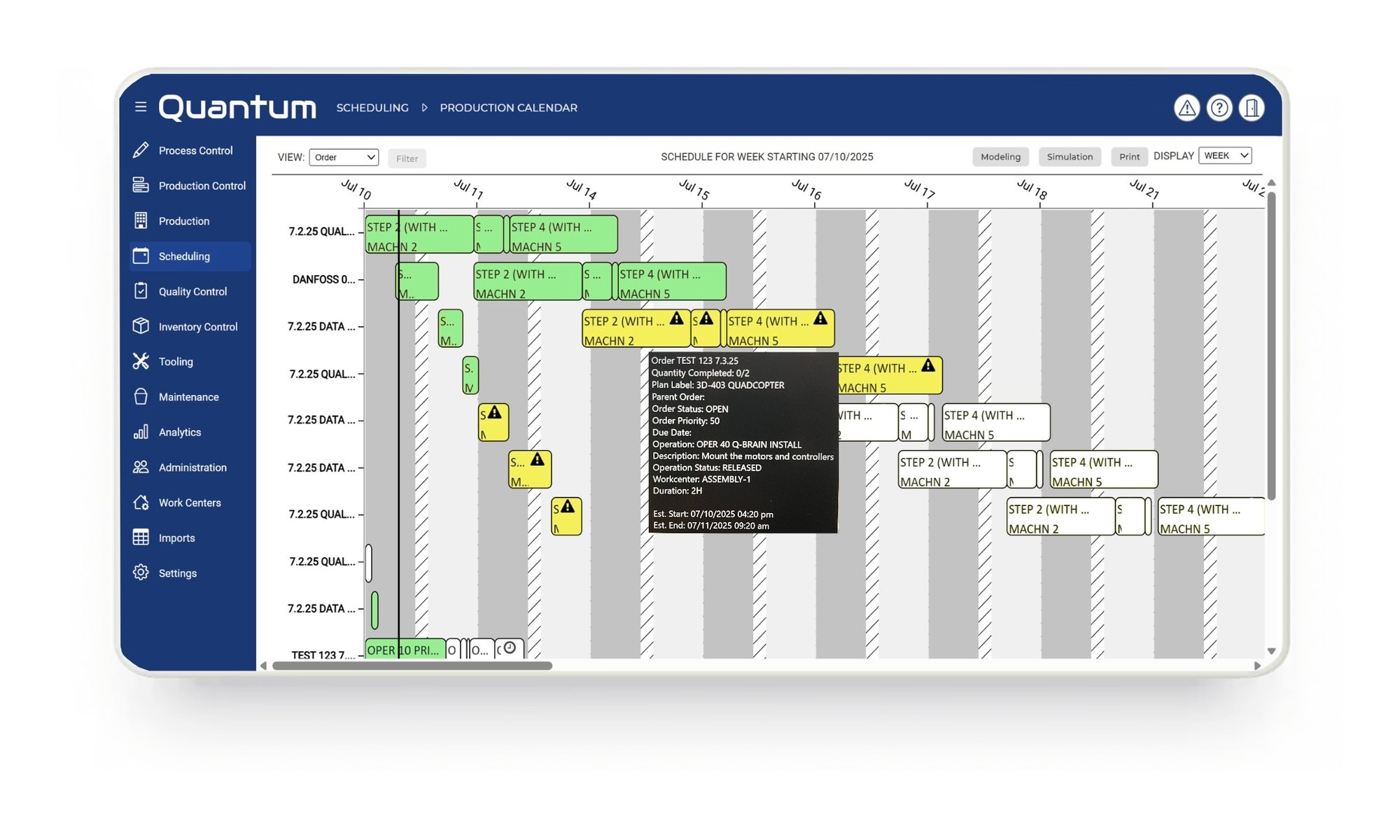Click the logout door icon
Screen dimensions: 1400x840
click(x=1251, y=108)
